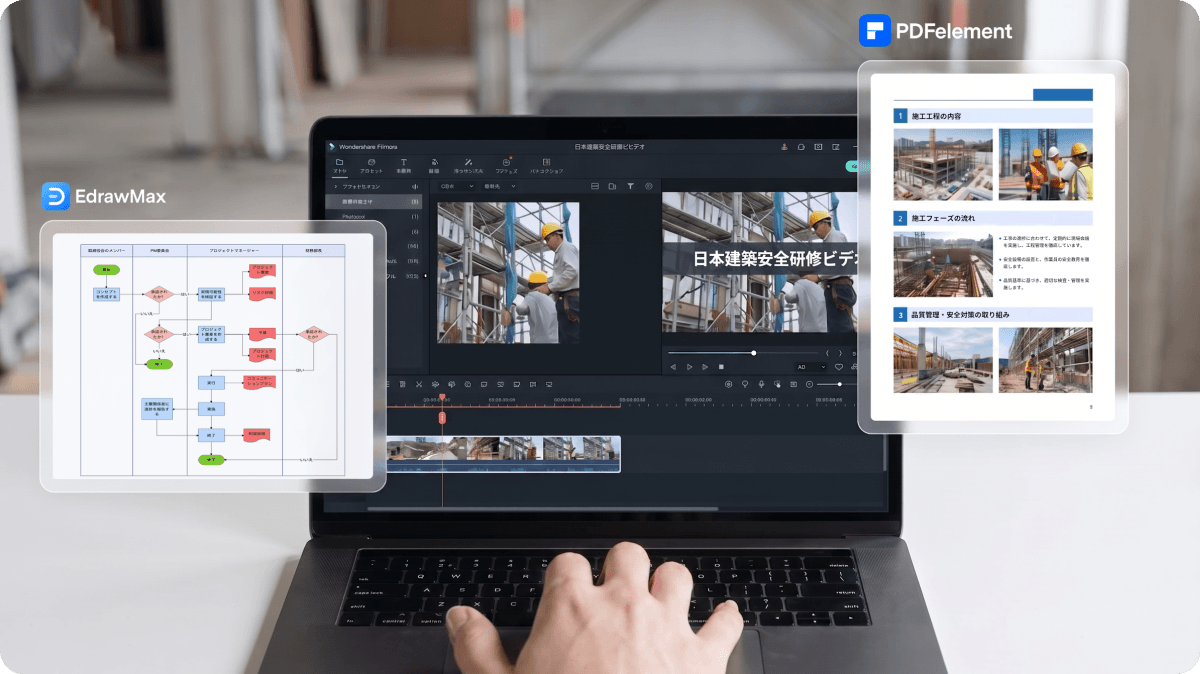This screenshot has width=1200, height=674.
Task: Open the split-screen templates tab icon
Action: click(546, 162)
